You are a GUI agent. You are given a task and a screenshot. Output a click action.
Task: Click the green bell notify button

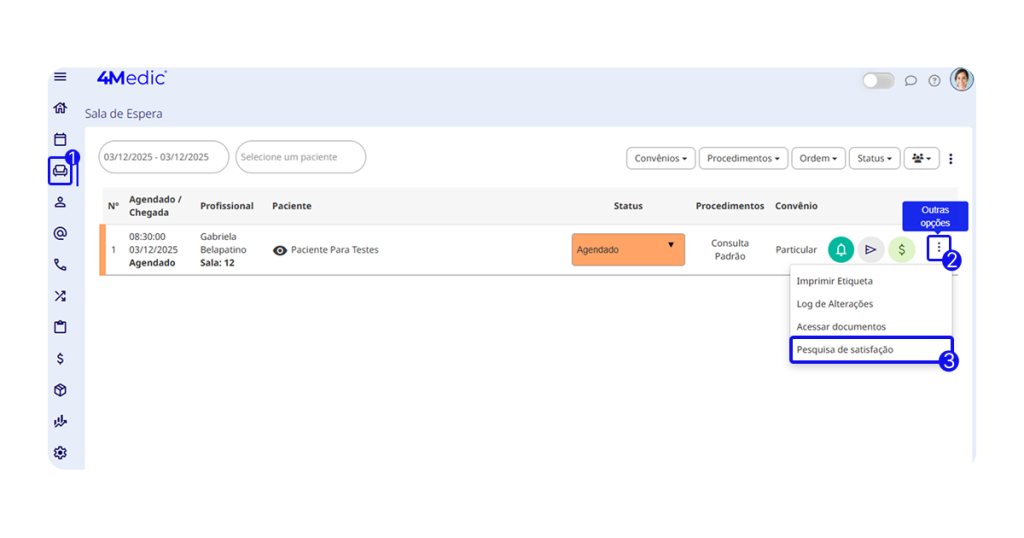[841, 250]
